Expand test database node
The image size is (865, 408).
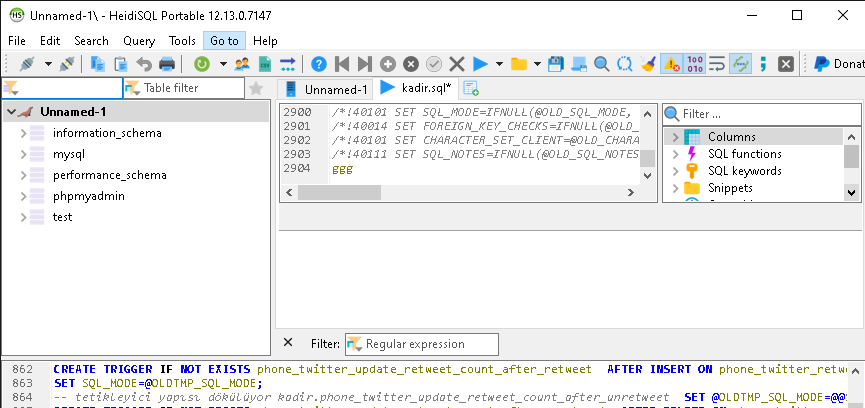click(23, 217)
